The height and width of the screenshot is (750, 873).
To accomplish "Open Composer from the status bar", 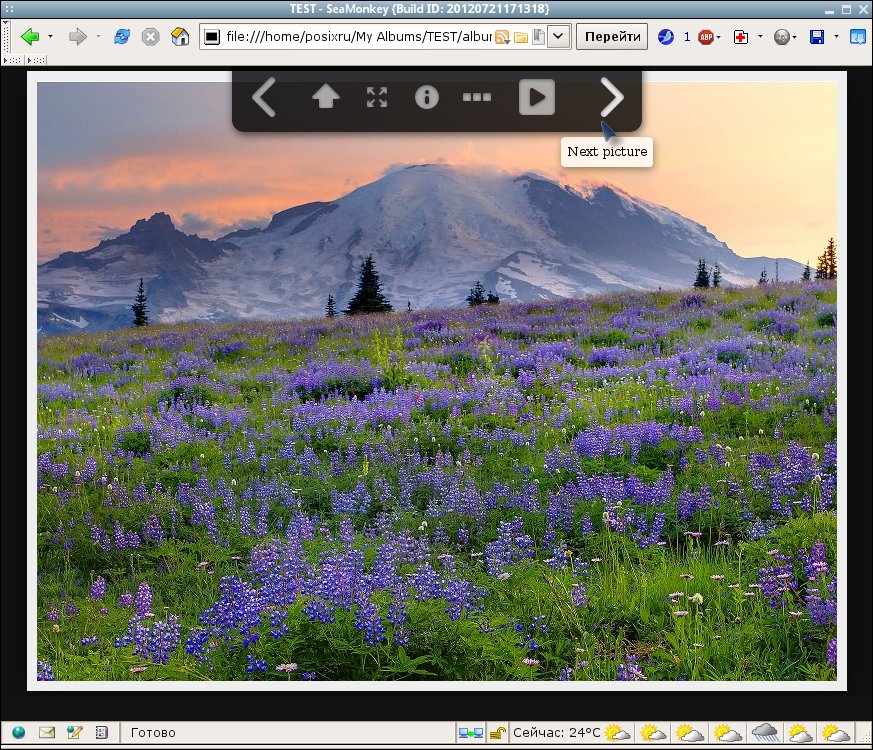I will pyautogui.click(x=74, y=732).
